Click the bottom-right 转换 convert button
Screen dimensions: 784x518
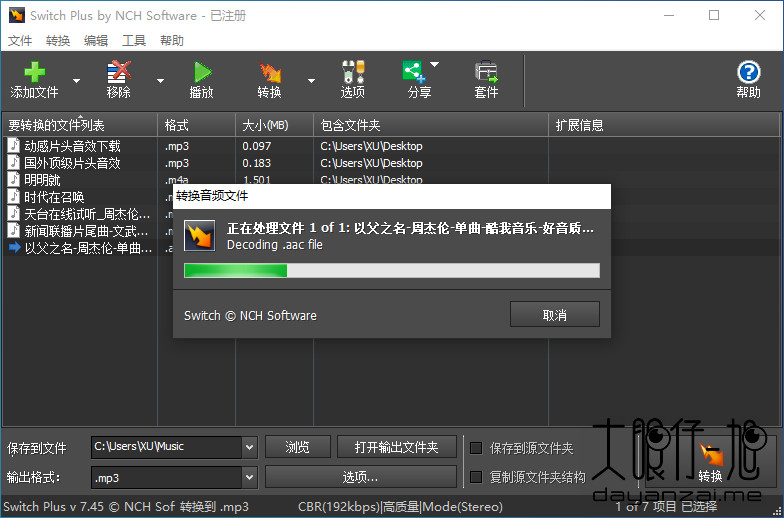click(710, 462)
